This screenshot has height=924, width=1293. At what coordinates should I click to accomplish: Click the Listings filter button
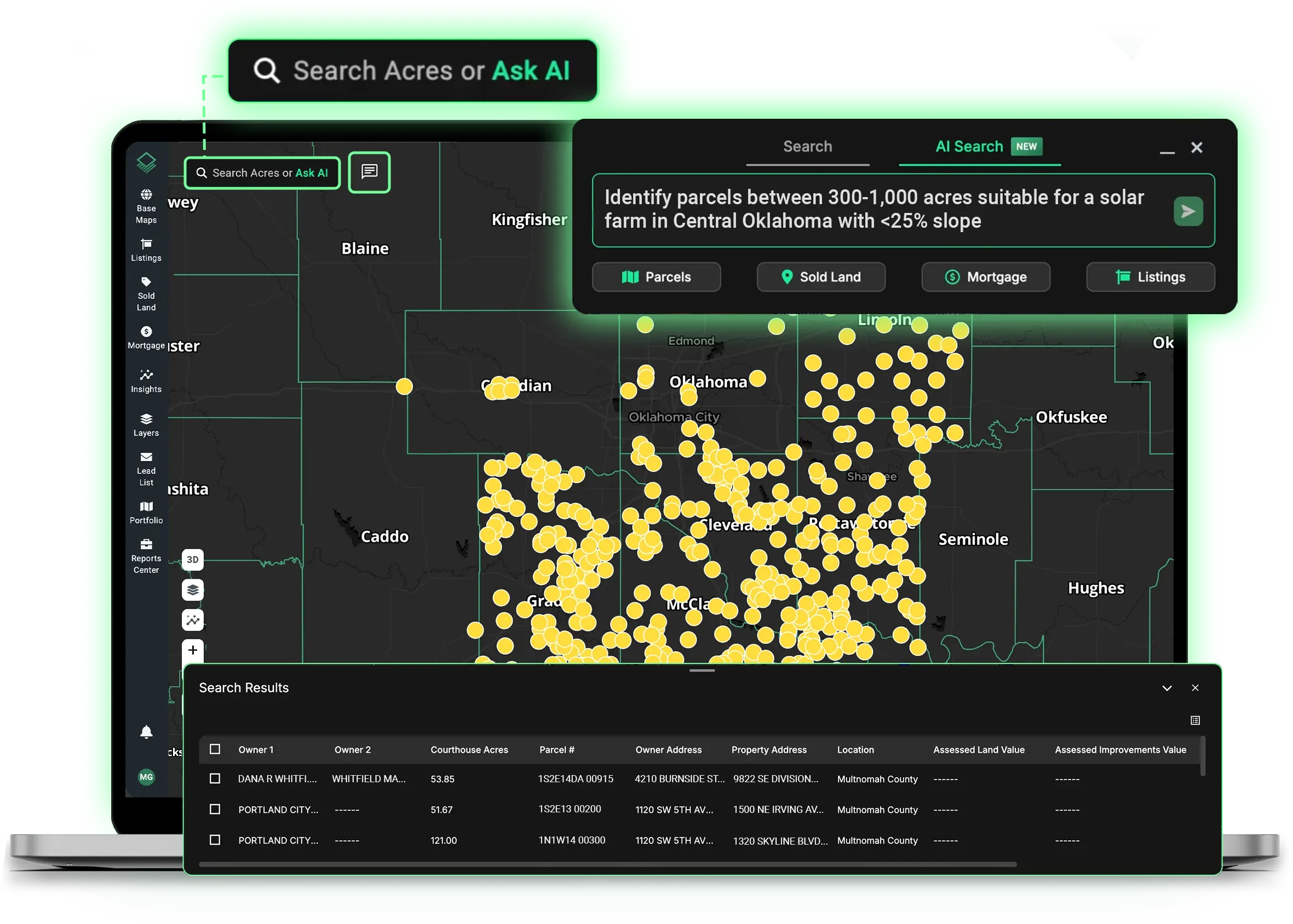point(1150,277)
